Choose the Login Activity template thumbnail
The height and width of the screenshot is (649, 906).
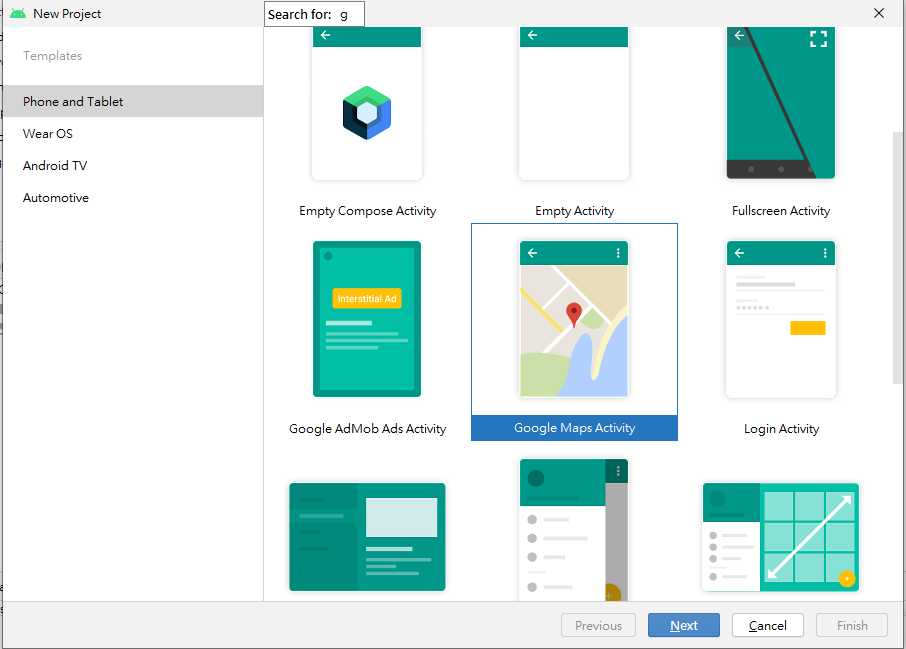(781, 319)
